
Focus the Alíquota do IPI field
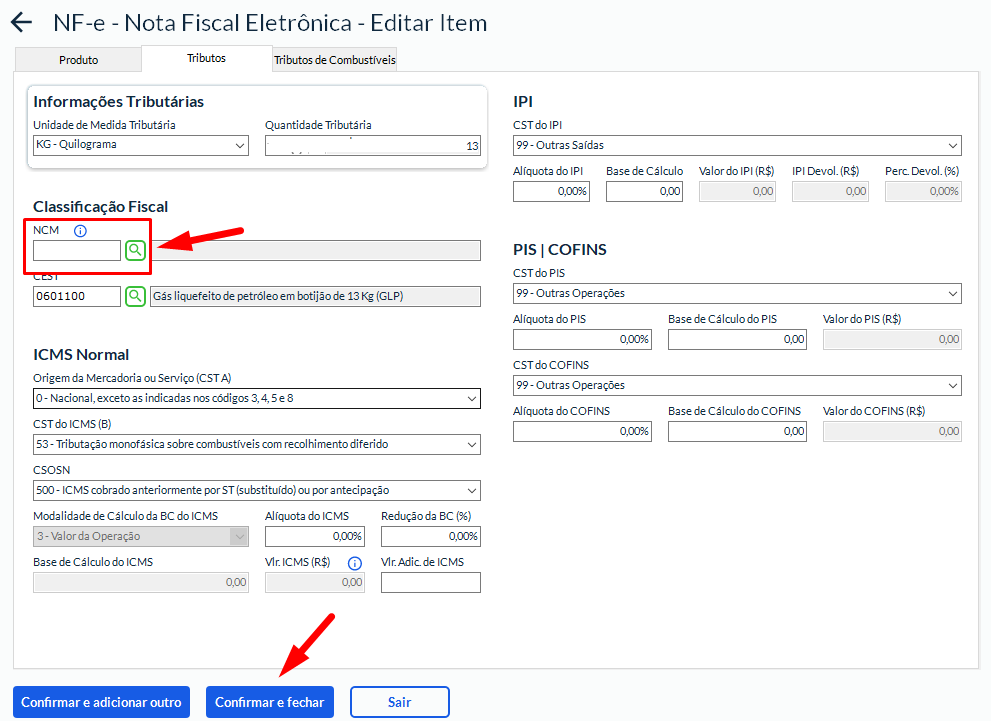pos(551,191)
